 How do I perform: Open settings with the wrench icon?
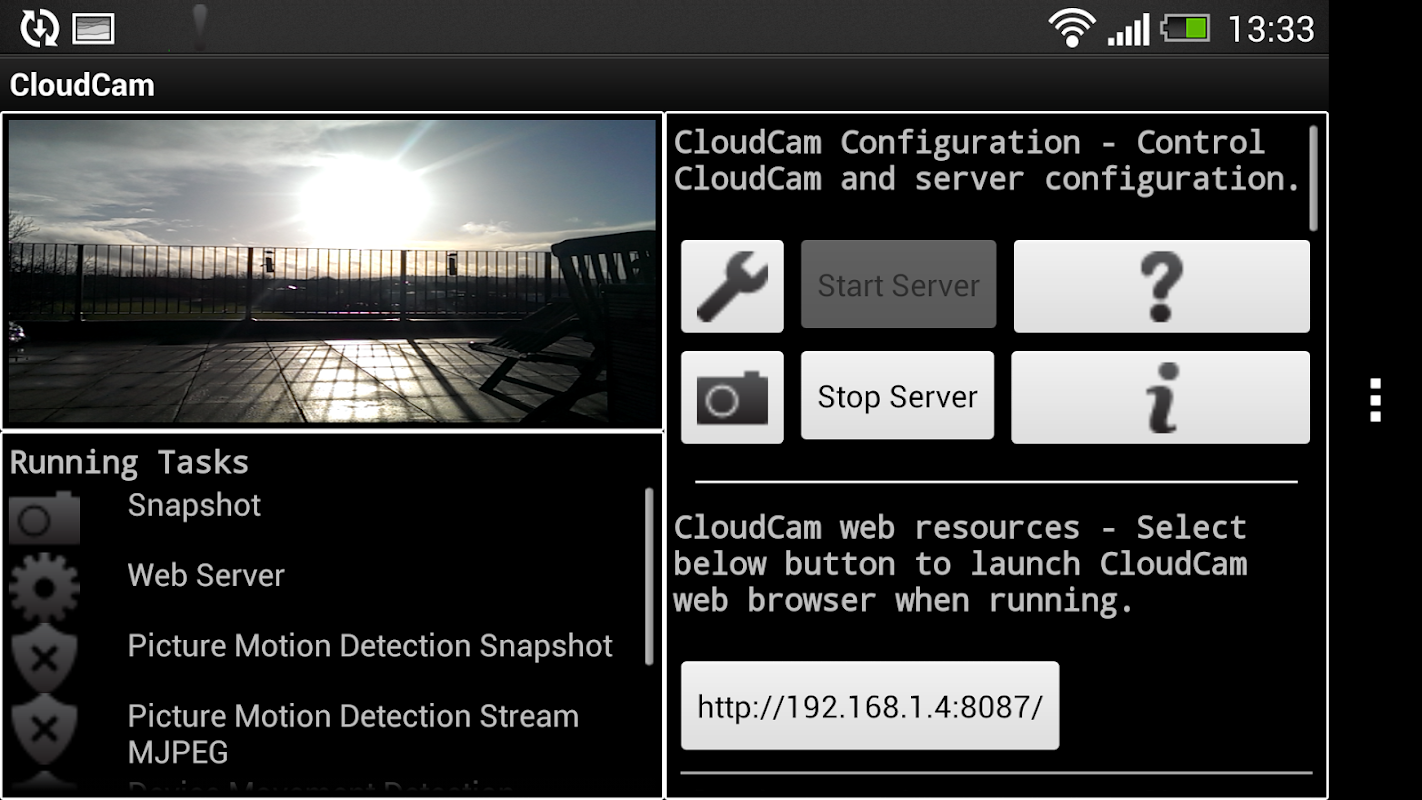pyautogui.click(x=732, y=286)
